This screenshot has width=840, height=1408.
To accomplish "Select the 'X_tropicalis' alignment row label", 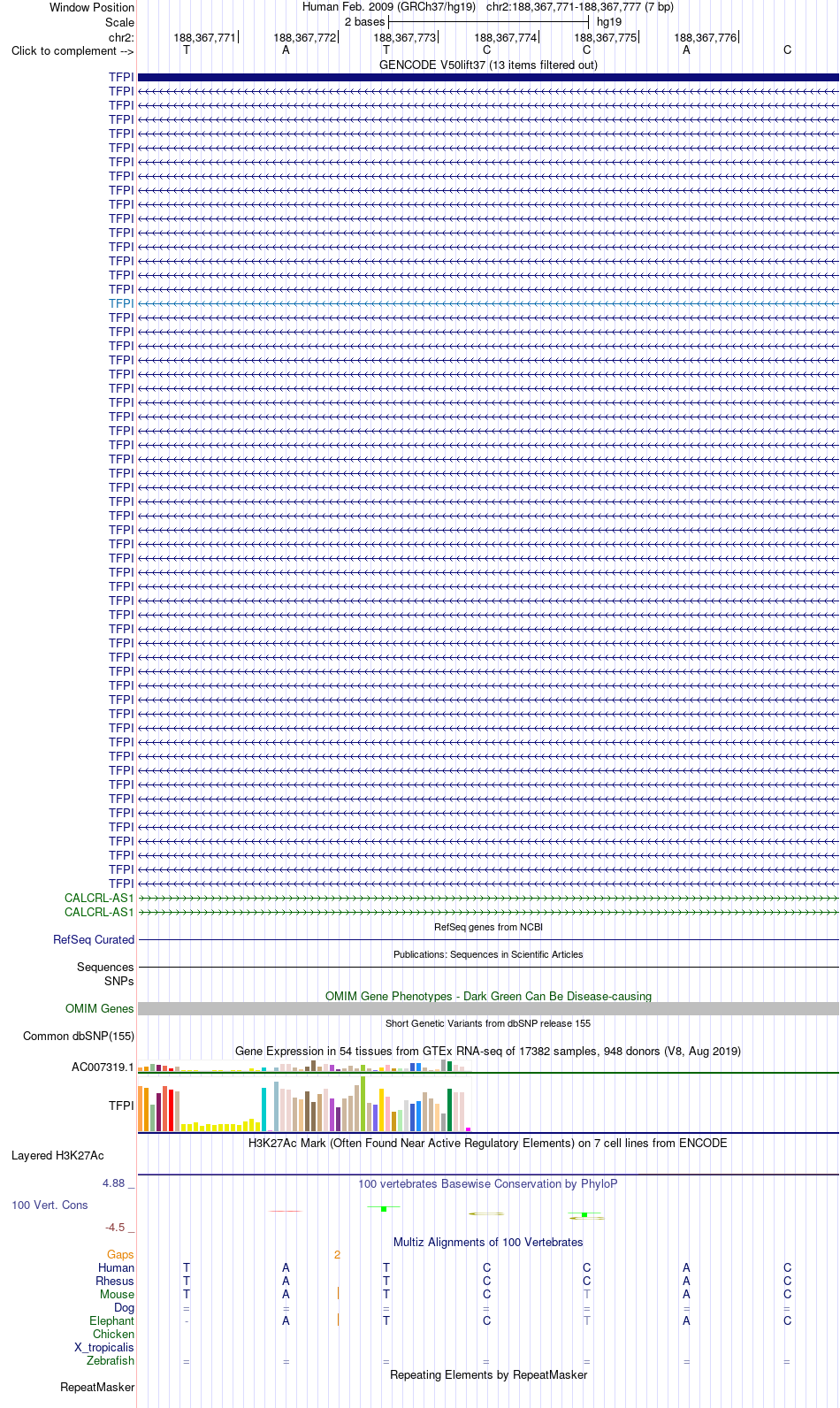I will point(104,1347).
